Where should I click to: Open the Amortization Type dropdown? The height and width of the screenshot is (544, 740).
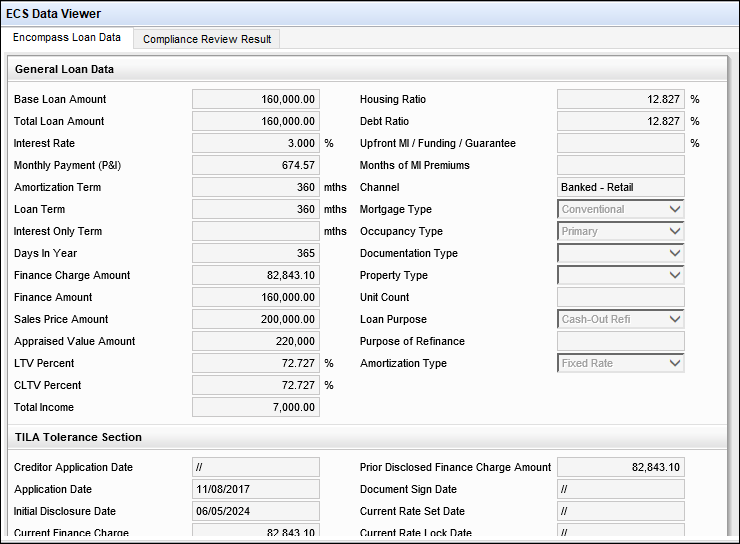tap(621, 363)
